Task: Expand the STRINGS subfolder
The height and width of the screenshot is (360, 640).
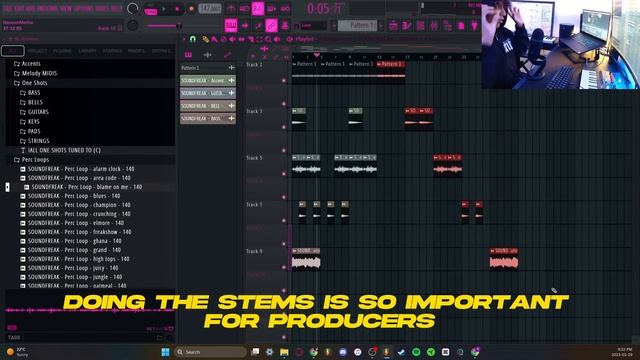Action: click(x=35, y=141)
